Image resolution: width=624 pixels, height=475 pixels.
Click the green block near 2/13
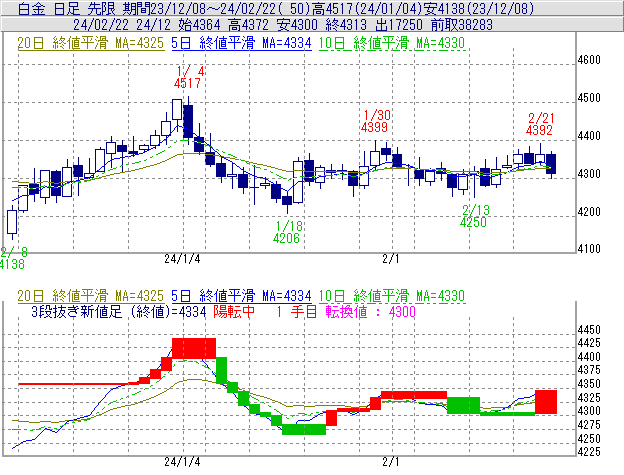463,405
